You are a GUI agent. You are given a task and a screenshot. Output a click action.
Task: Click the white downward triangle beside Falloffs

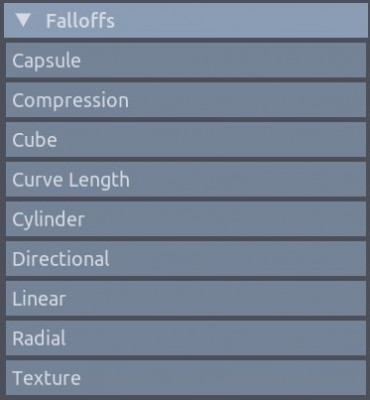(23, 21)
